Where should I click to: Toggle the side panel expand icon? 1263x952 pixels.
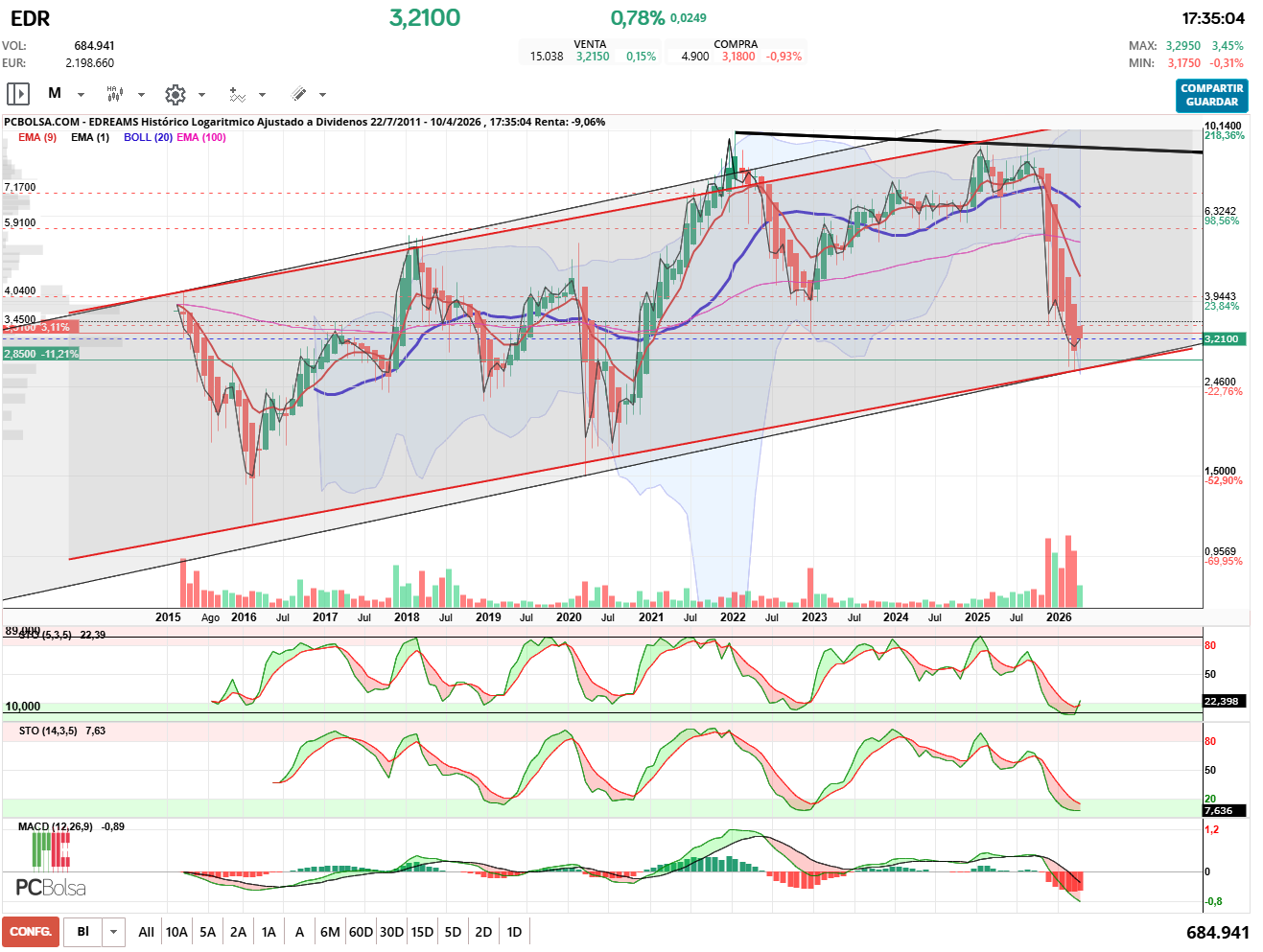(x=18, y=94)
